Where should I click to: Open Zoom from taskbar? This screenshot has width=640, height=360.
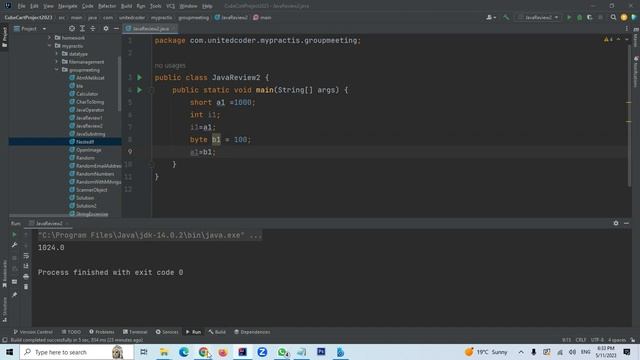click(x=262, y=352)
